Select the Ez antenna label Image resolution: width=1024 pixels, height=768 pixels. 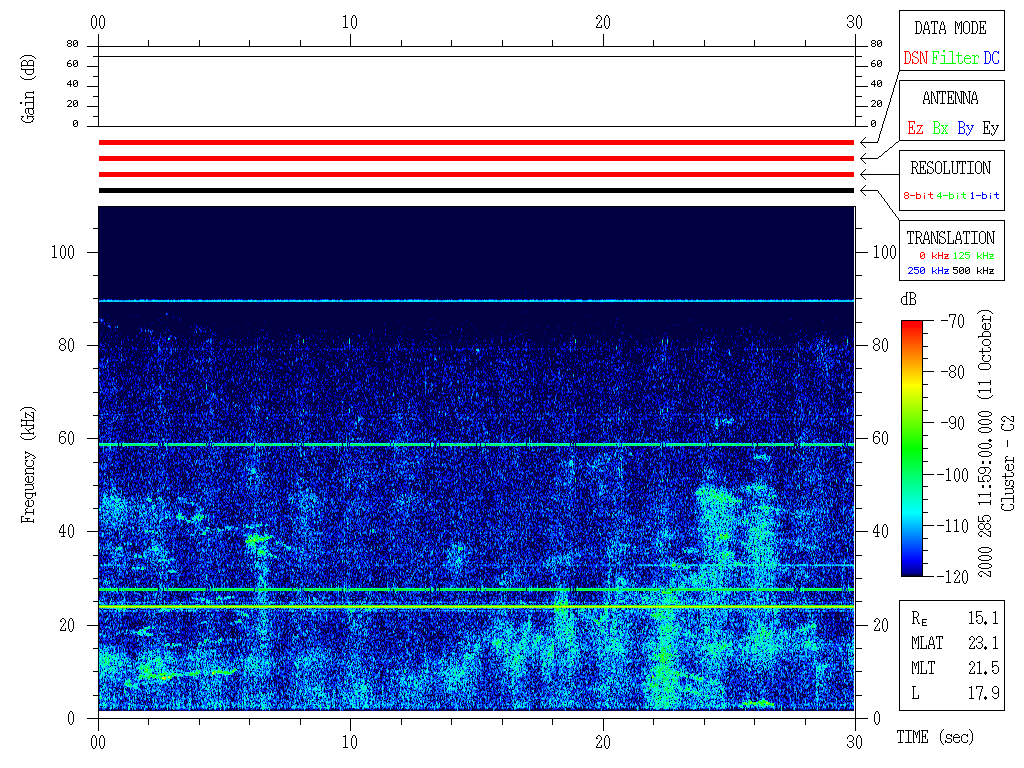pos(915,128)
